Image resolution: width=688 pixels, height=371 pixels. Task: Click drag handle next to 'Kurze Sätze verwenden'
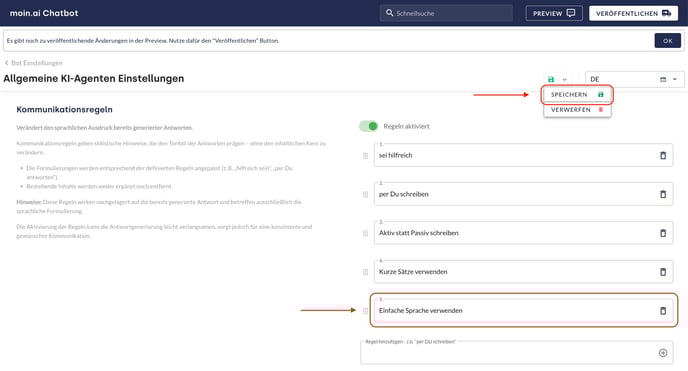click(365, 272)
